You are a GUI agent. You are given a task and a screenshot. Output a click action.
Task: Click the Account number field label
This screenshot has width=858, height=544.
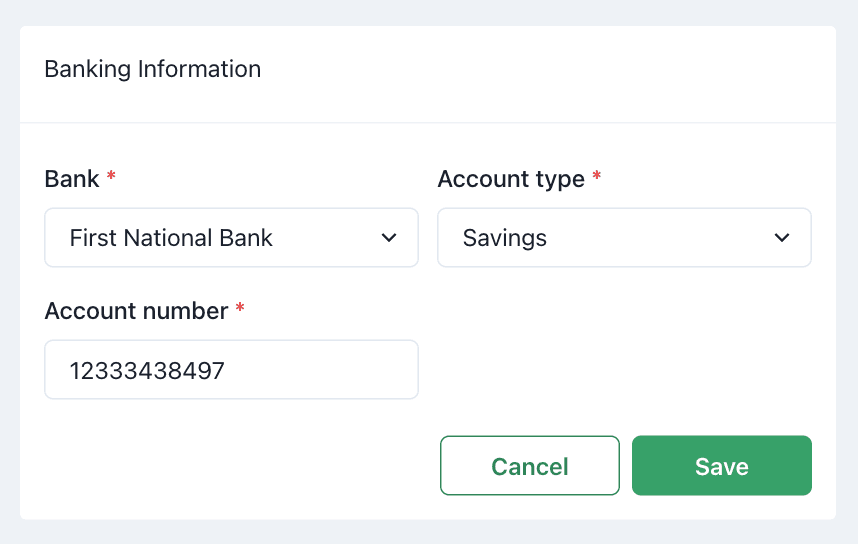pos(136,311)
